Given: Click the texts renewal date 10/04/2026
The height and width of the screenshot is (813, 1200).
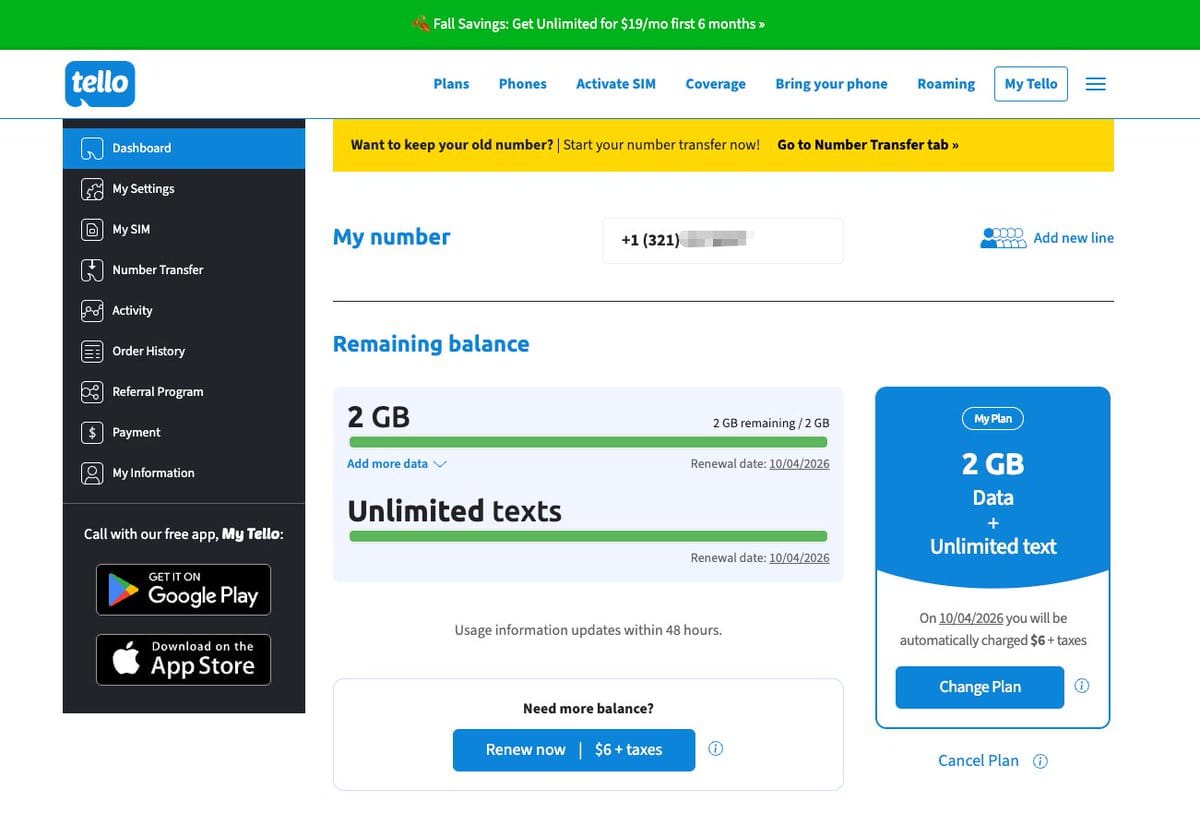Looking at the screenshot, I should pyautogui.click(x=799, y=558).
